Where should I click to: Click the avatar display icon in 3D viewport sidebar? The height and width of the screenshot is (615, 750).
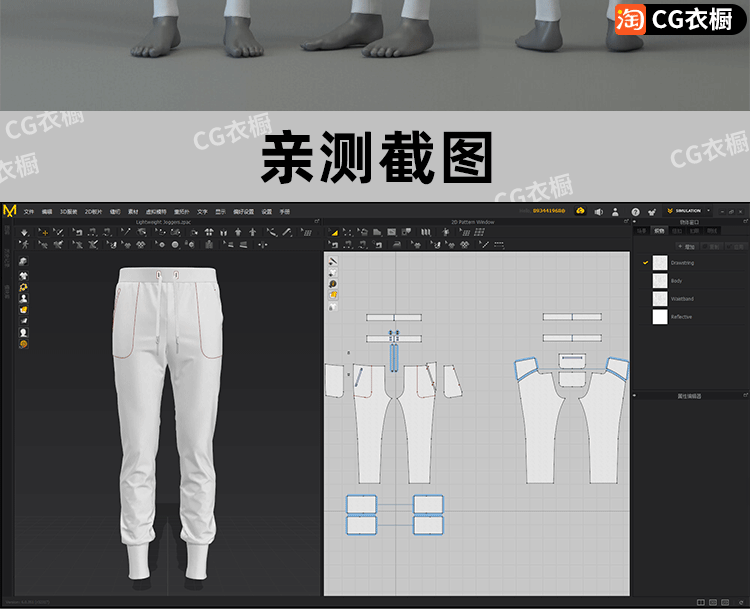coord(23,298)
